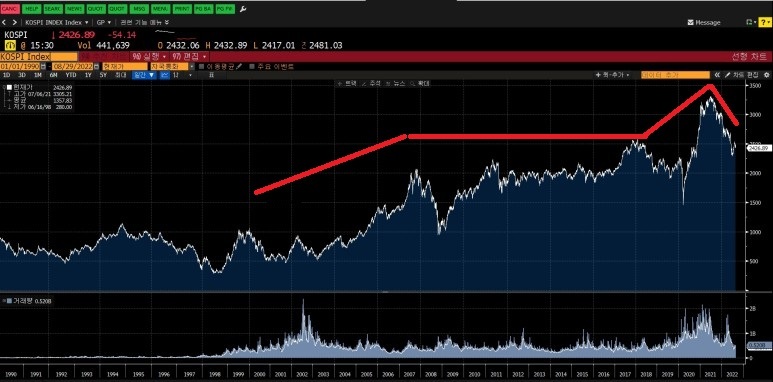The image size is (773, 382).
Task: Go forward with the right chevron arrow
Action: point(14,23)
